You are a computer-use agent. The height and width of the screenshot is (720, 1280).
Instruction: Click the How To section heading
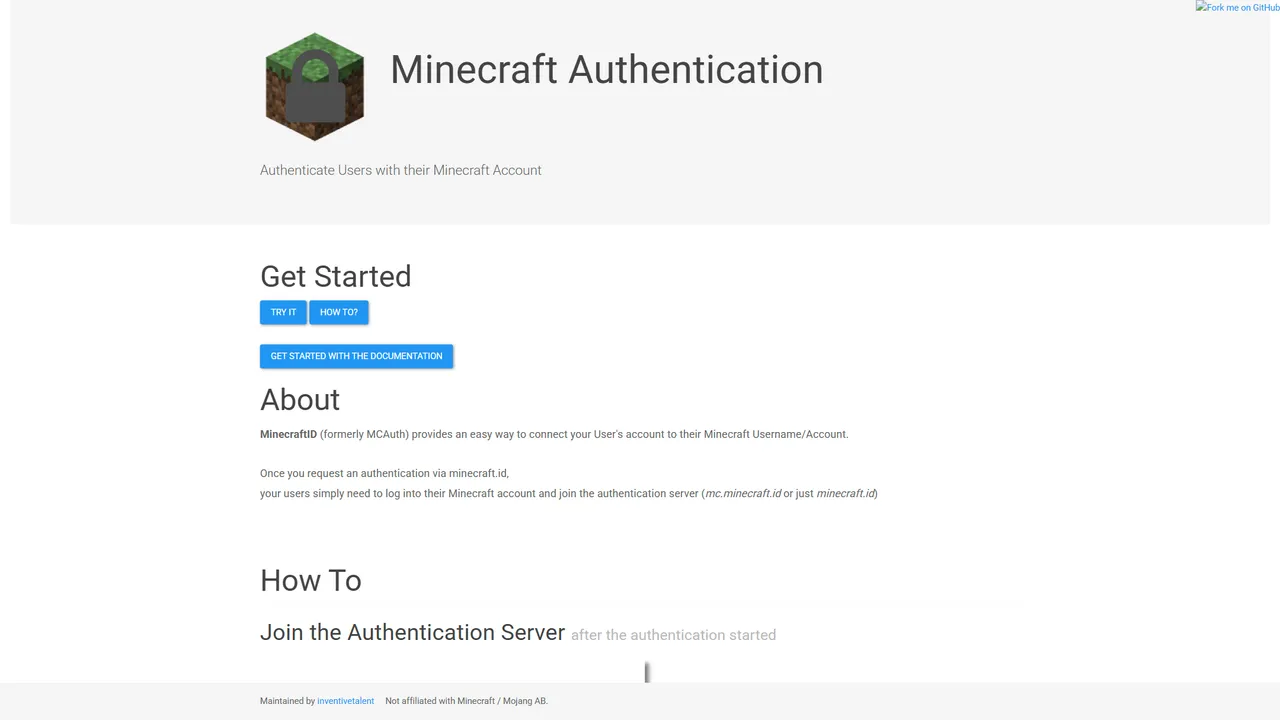[x=310, y=580]
